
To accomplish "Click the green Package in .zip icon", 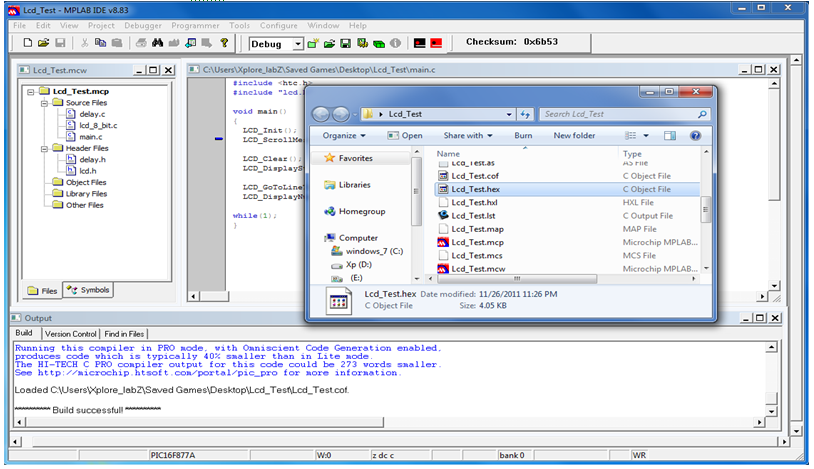I will pos(379,44).
